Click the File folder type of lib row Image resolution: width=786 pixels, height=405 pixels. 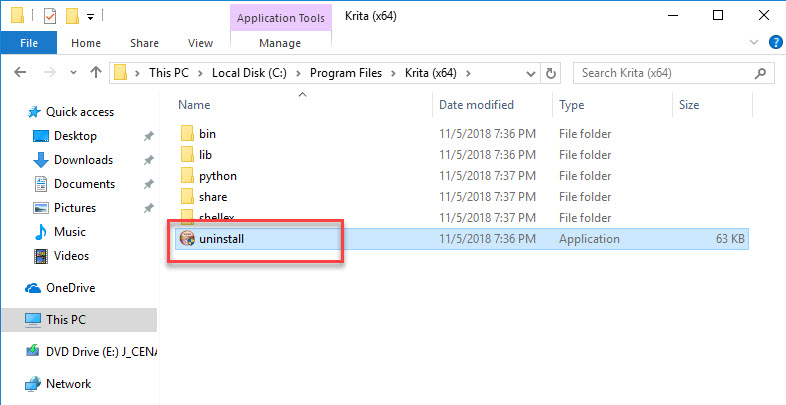585,155
